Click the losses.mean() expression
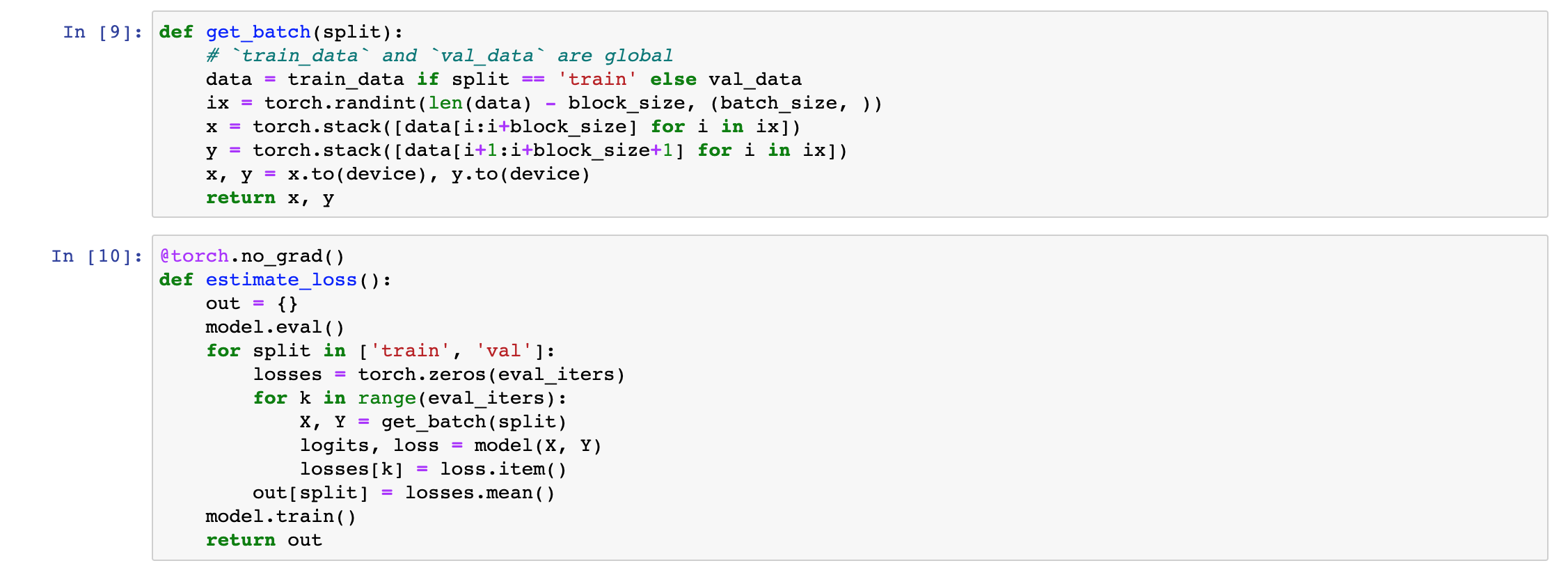1568x570 pixels. coord(480,493)
